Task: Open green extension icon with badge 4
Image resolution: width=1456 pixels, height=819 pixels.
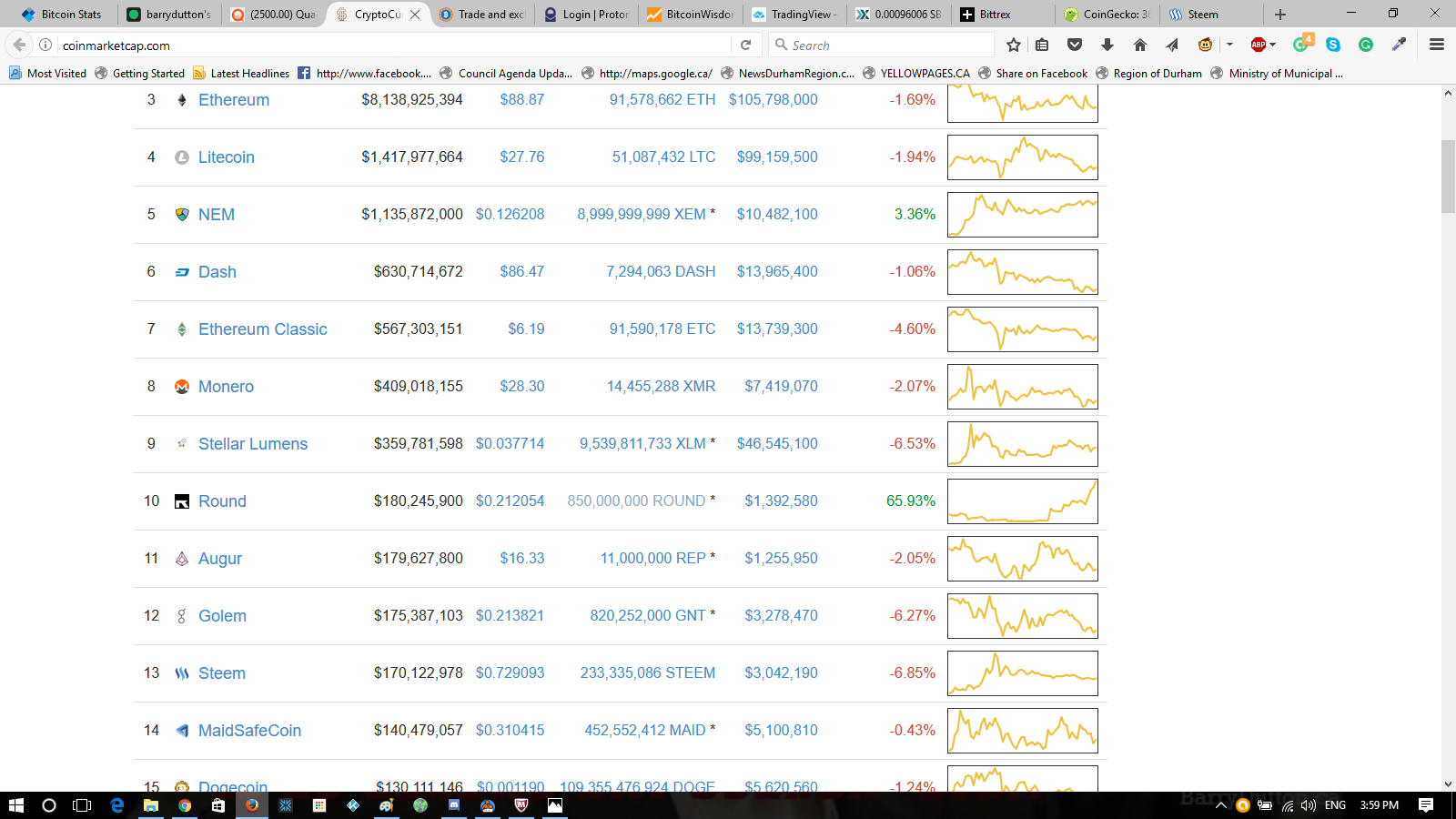Action: pos(1302,43)
